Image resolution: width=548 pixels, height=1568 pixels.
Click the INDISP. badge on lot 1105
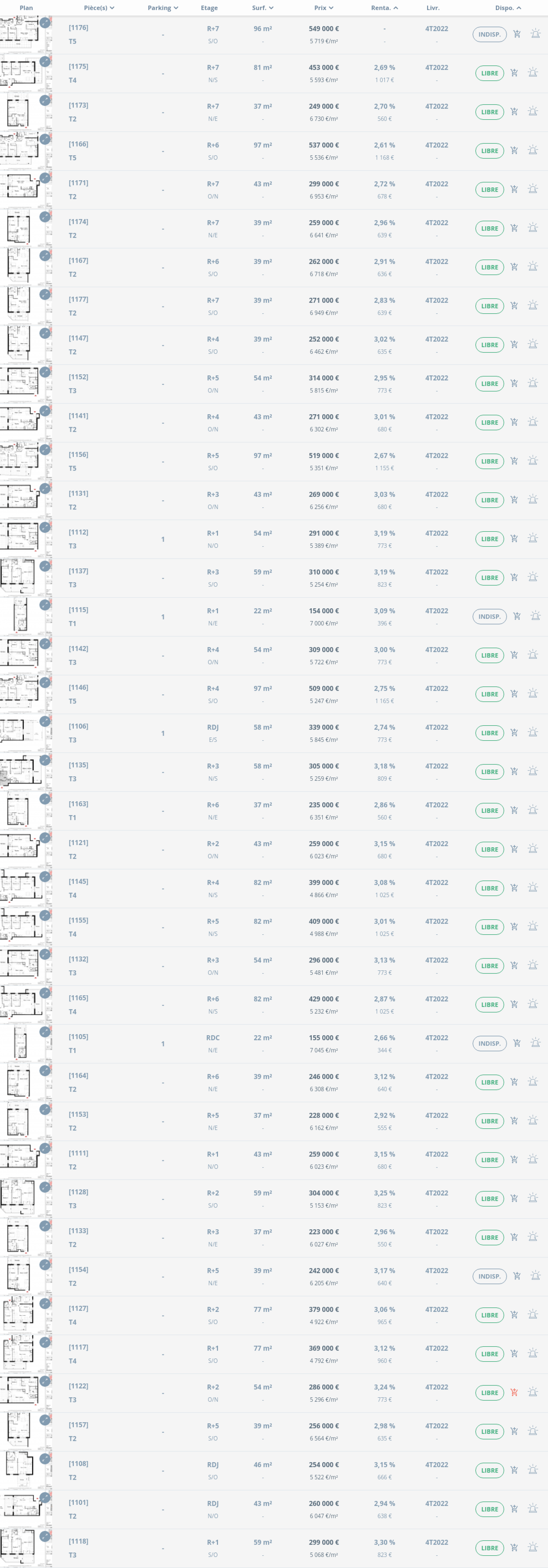(x=489, y=1043)
